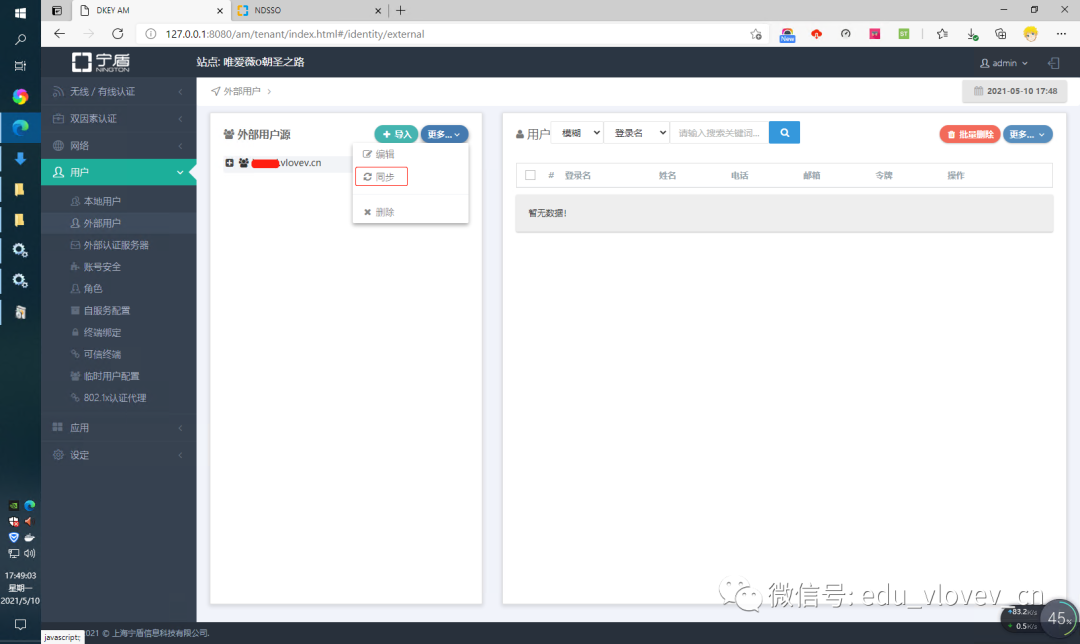The width and height of the screenshot is (1080, 644).
Task: Click the 外部用户 breadcrumb link
Action: pos(242,91)
